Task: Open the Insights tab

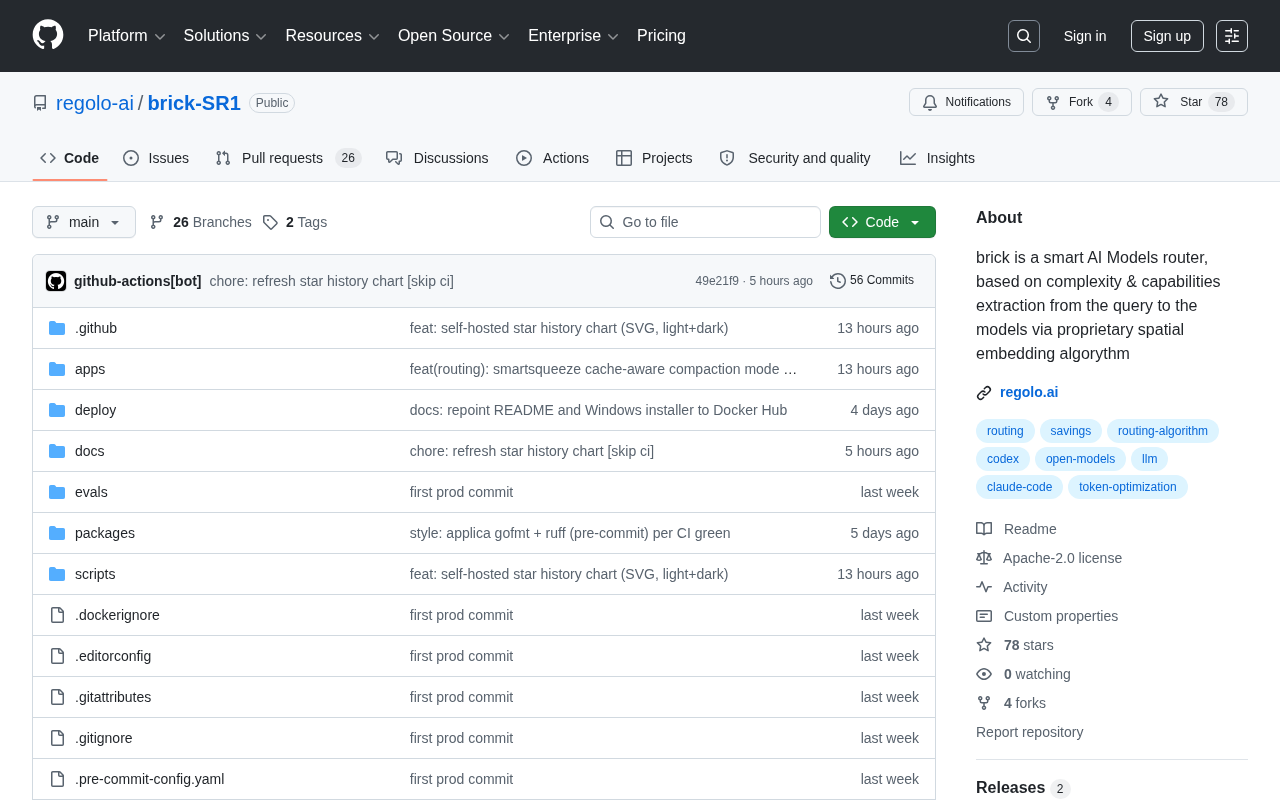Action: 937,158
